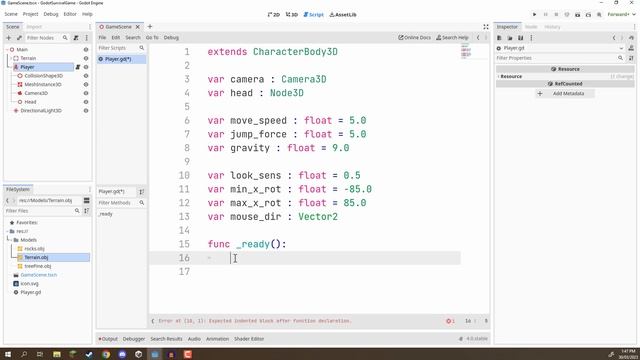This screenshot has height=360, width=640.
Task: Hide the MeshInstance3D node
Action: (x=86, y=84)
